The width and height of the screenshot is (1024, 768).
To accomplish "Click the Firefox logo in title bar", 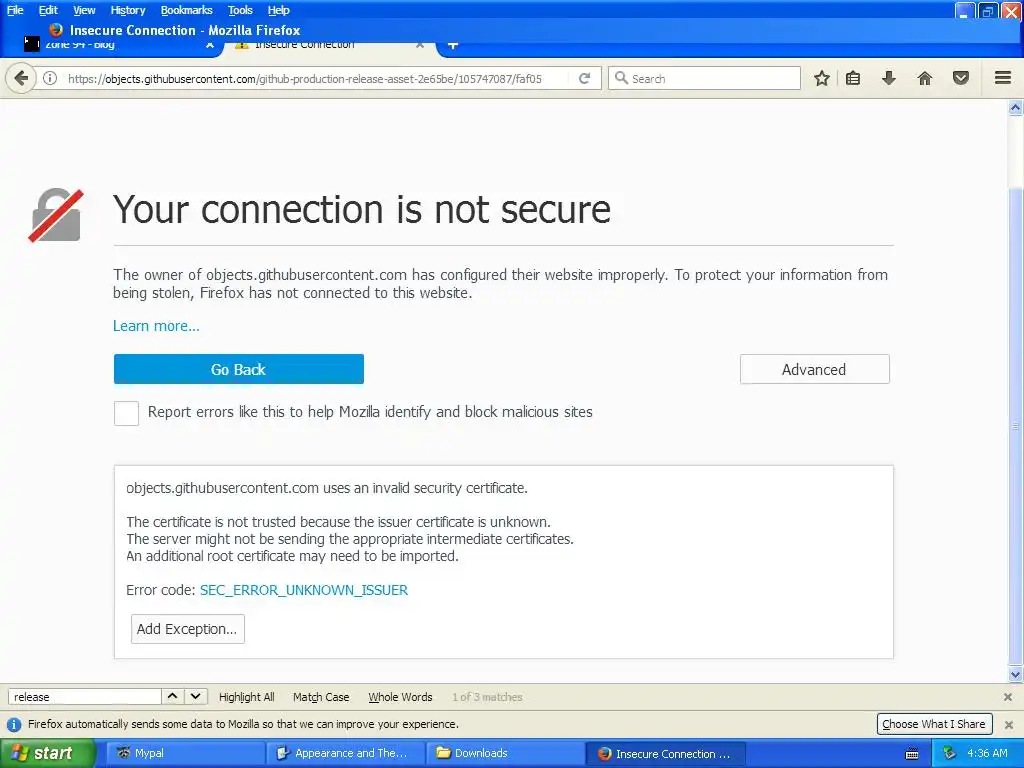I will (56, 29).
